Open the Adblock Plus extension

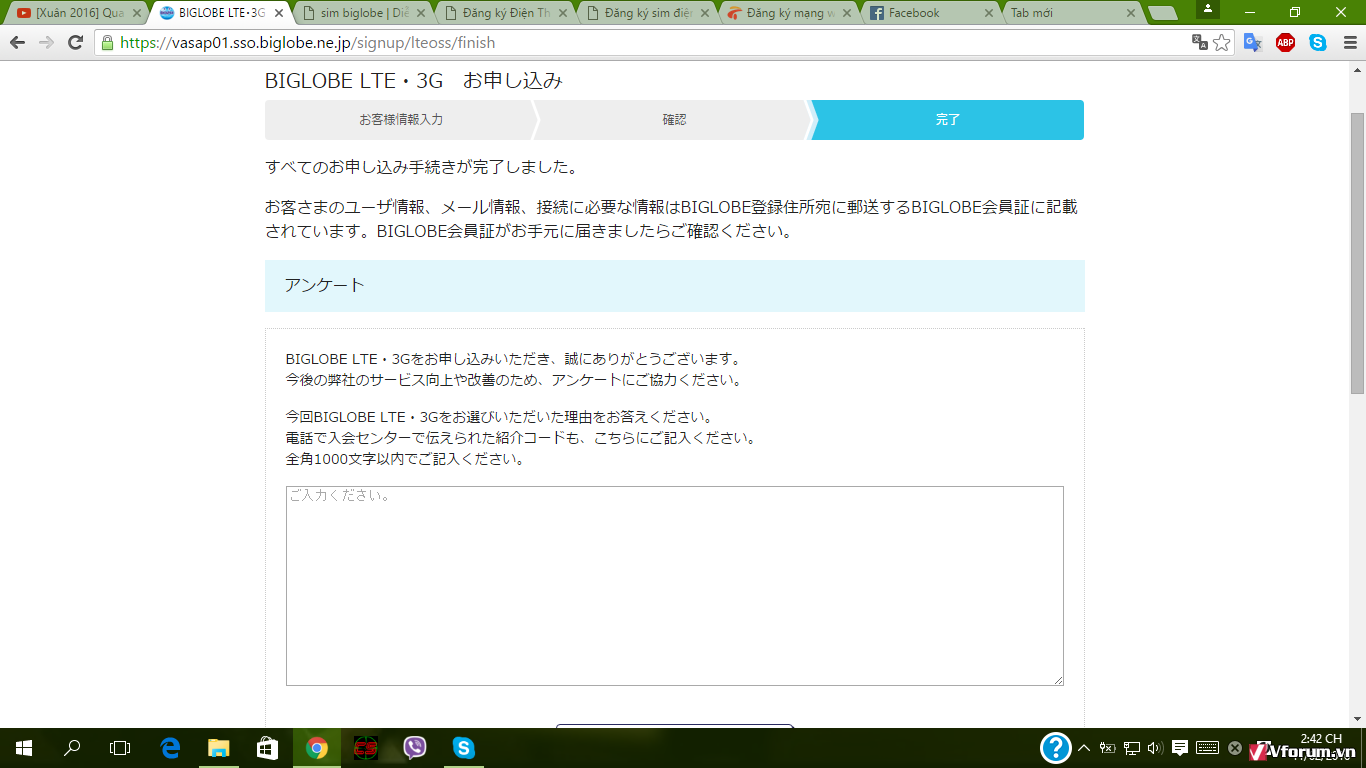[x=1285, y=42]
